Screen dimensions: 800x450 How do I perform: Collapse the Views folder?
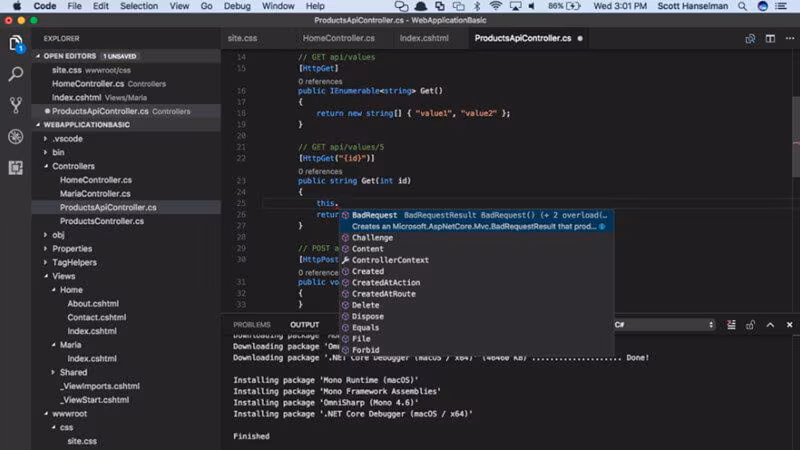pyautogui.click(x=45, y=277)
